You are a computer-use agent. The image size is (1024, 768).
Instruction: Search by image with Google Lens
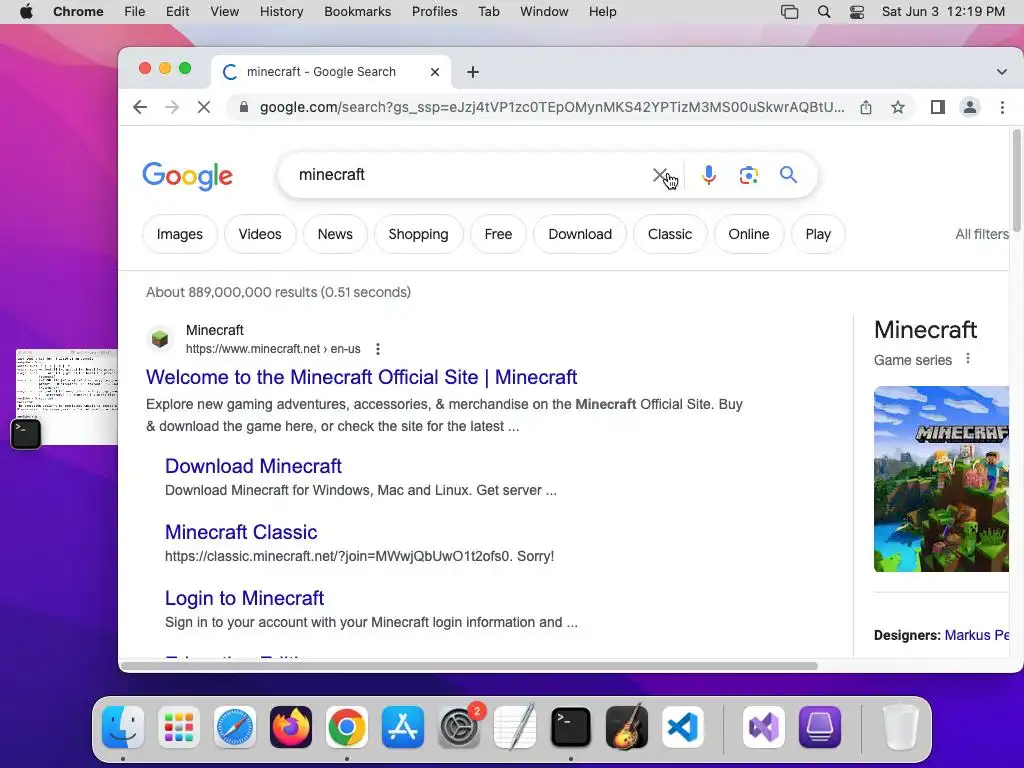pos(748,175)
